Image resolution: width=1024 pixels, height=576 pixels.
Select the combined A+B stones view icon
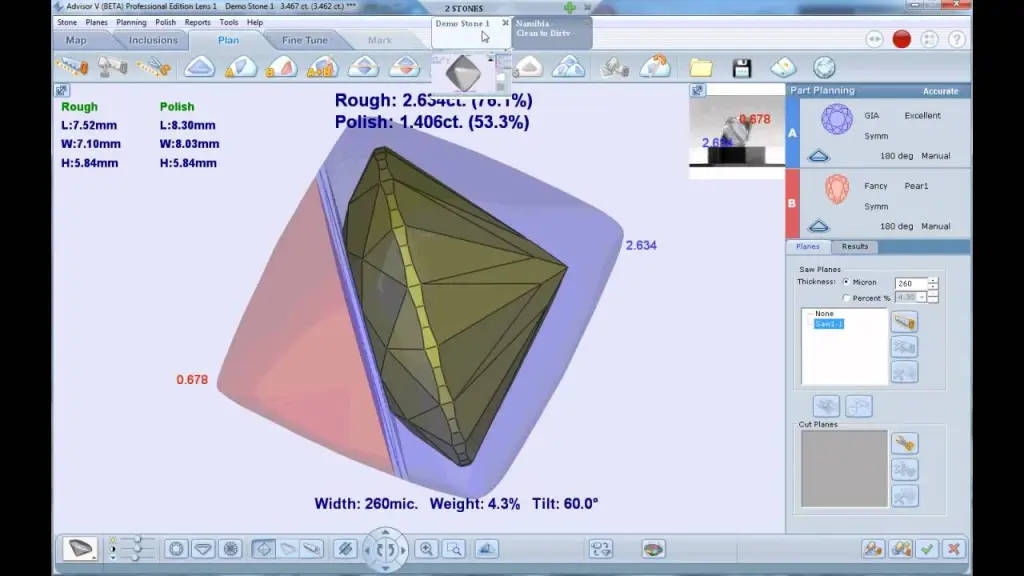click(x=320, y=68)
